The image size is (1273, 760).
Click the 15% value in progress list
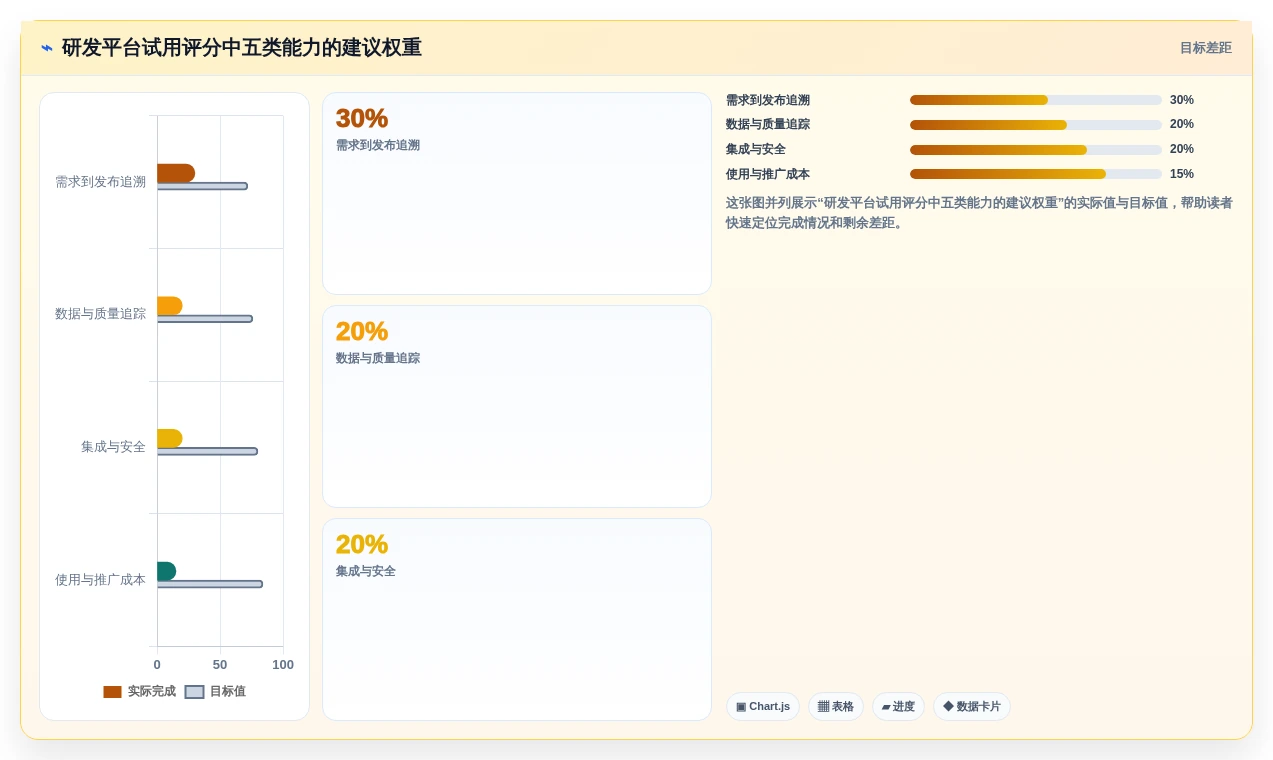coord(1182,174)
